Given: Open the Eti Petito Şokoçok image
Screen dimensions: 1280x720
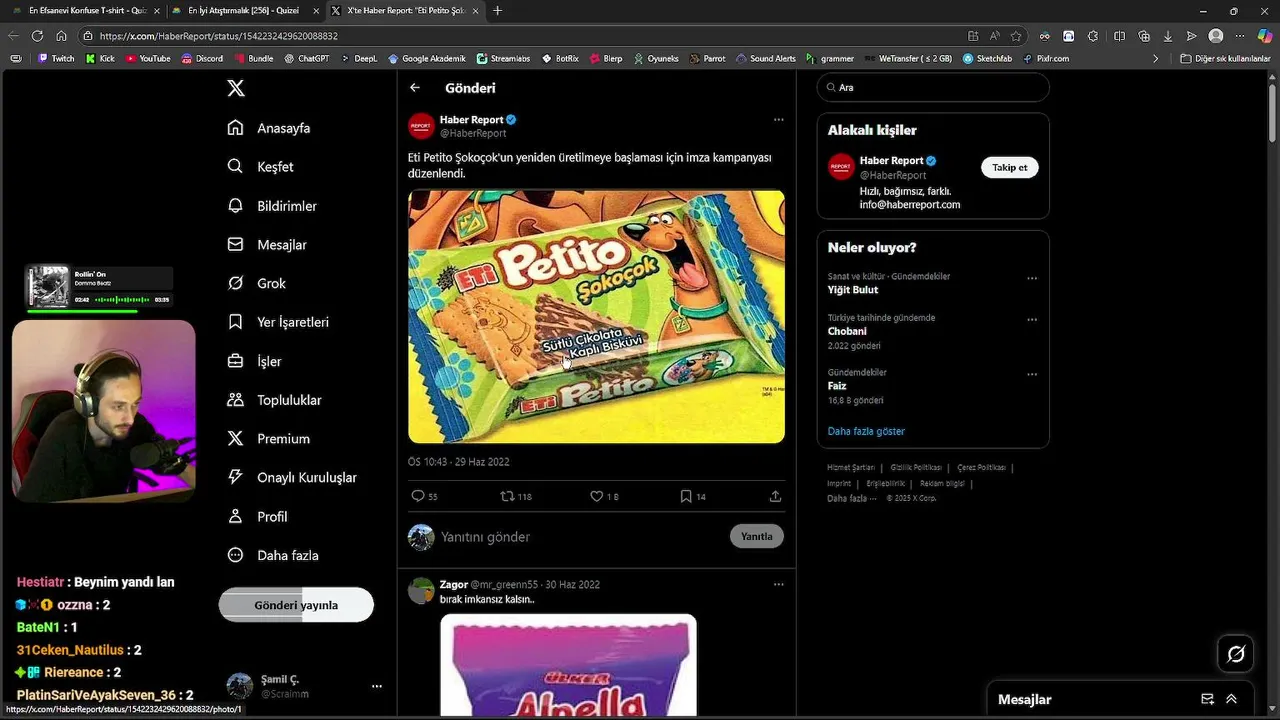Looking at the screenshot, I should click(x=596, y=317).
